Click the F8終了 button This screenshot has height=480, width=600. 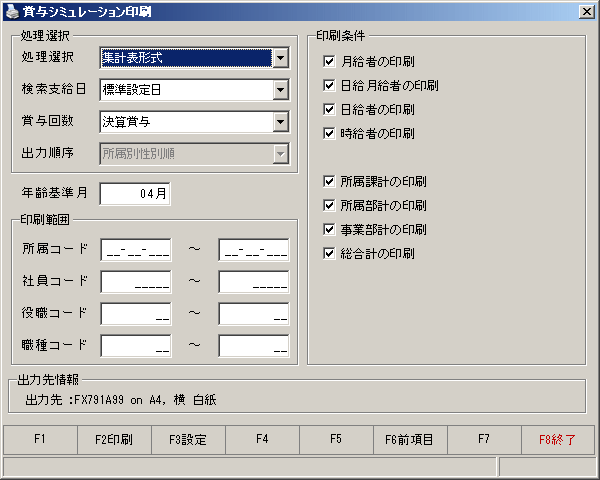[x=558, y=439]
